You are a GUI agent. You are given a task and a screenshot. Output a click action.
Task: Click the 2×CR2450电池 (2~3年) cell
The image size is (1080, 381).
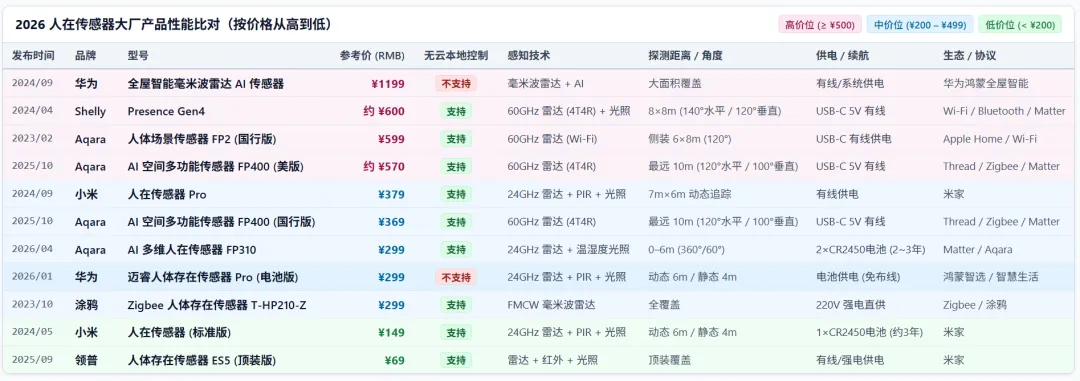tap(871, 249)
